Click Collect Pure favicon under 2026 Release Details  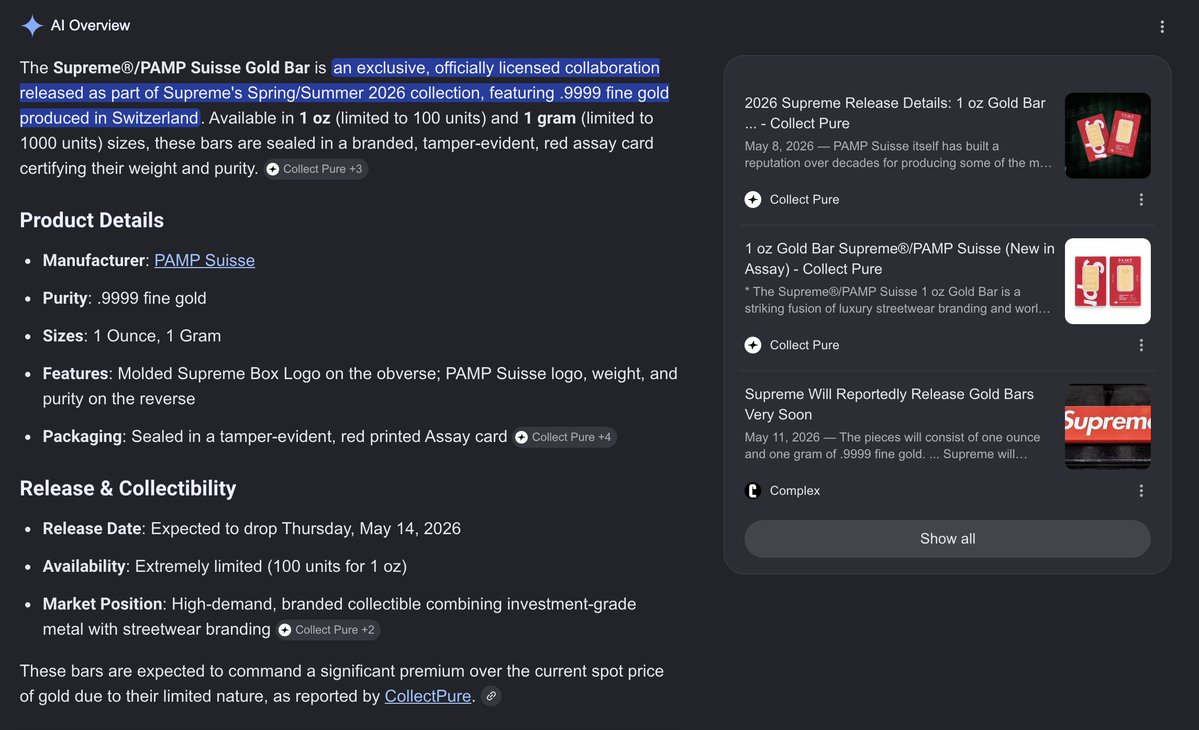click(x=752, y=200)
